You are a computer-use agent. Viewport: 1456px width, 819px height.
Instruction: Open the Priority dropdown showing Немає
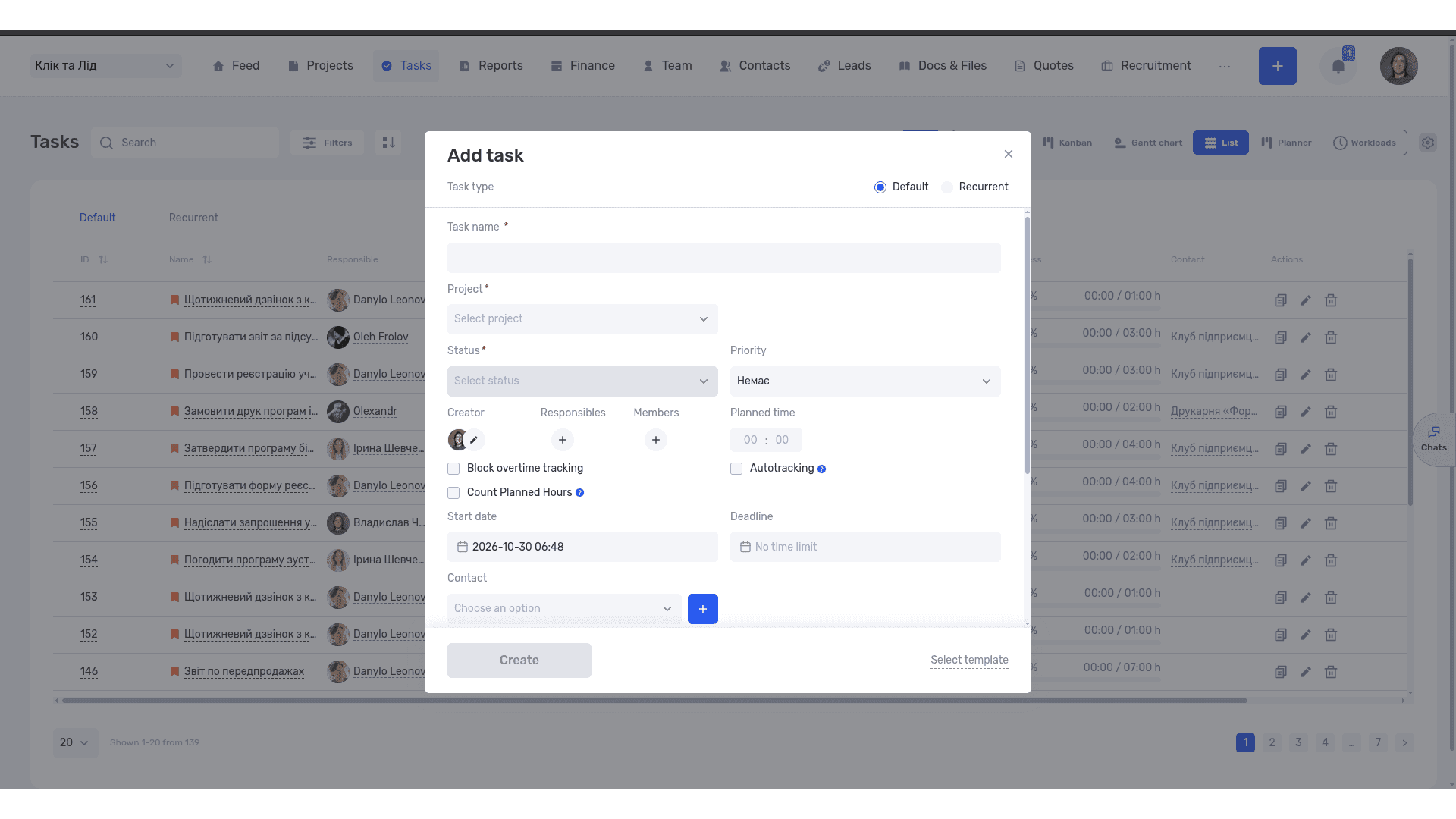pos(865,381)
